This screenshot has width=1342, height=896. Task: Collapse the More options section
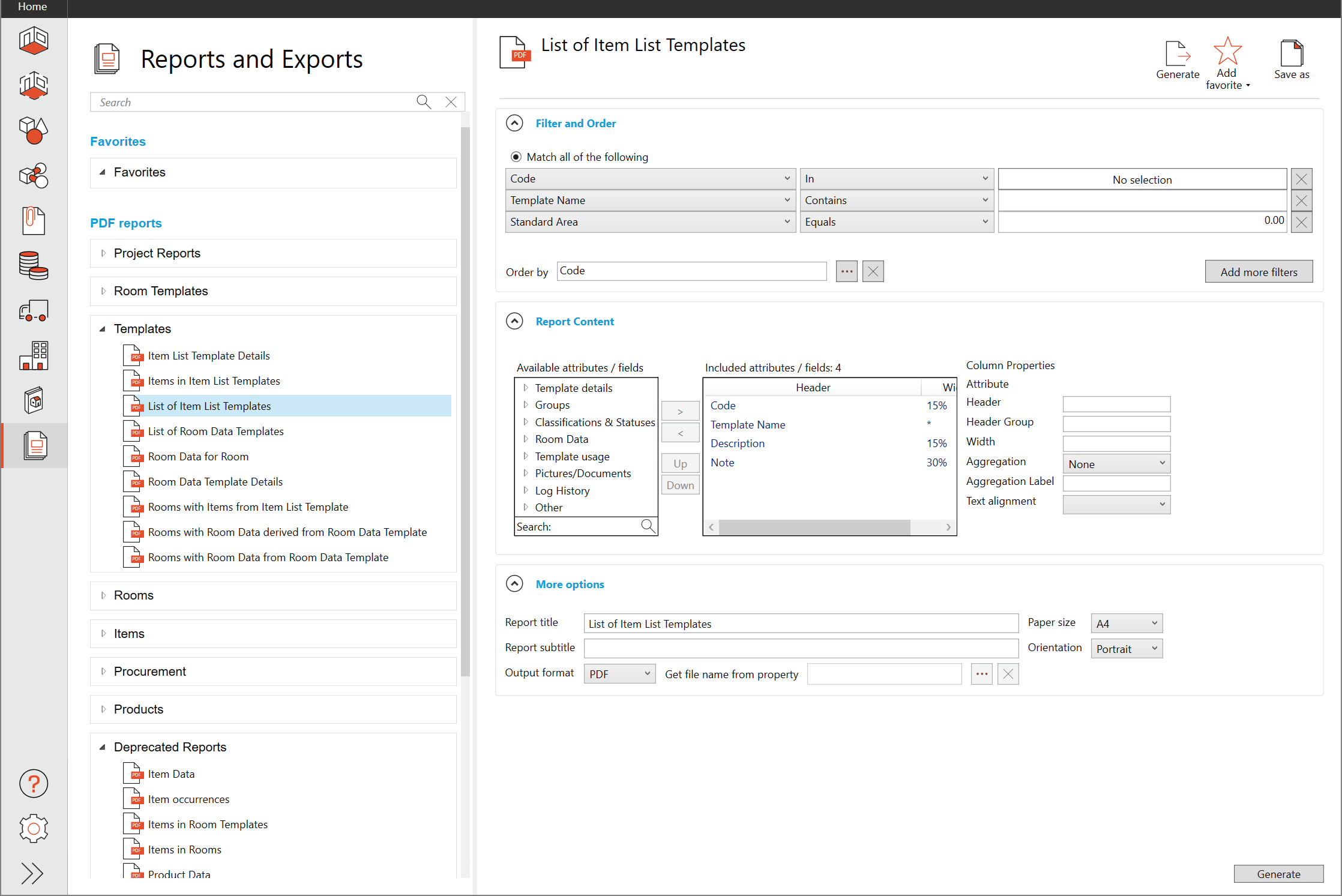coord(514,584)
